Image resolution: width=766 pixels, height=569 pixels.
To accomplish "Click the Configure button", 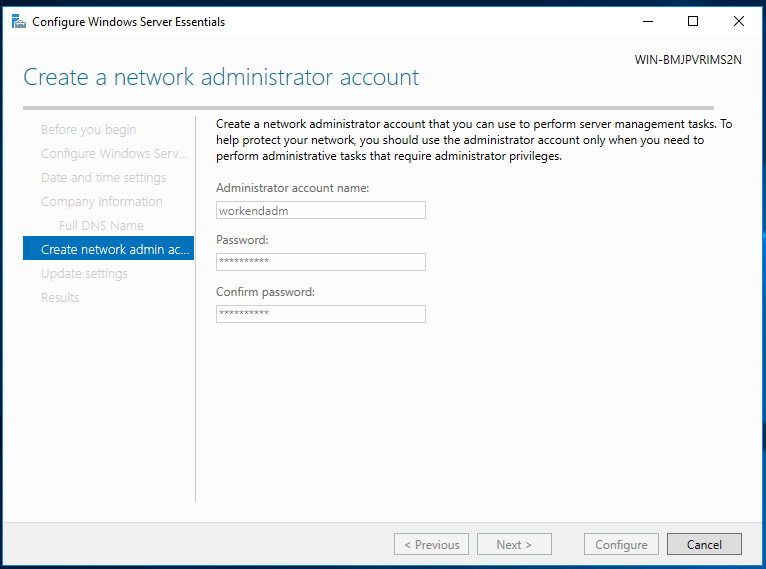I will tap(621, 544).
